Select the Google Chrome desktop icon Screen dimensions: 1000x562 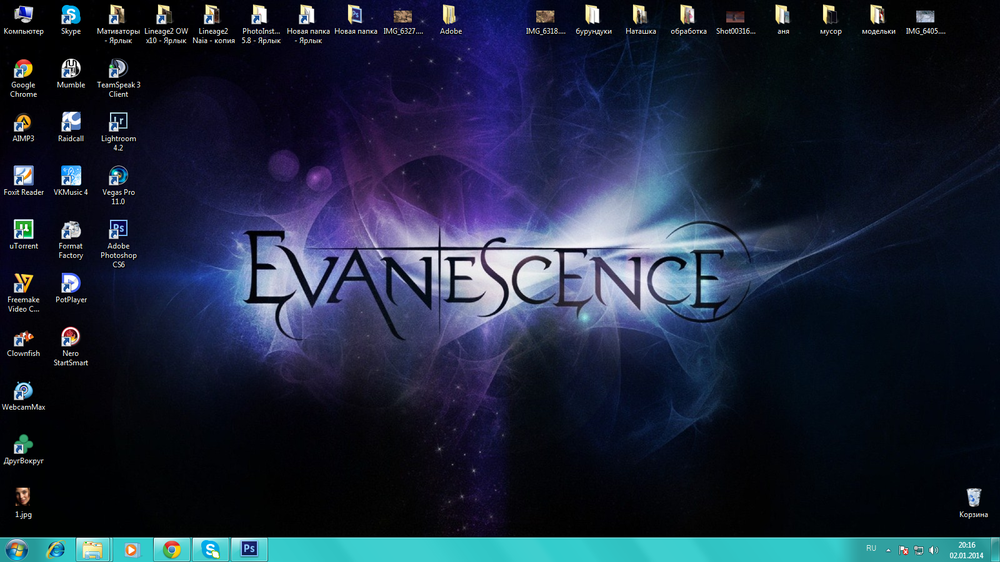(22, 69)
